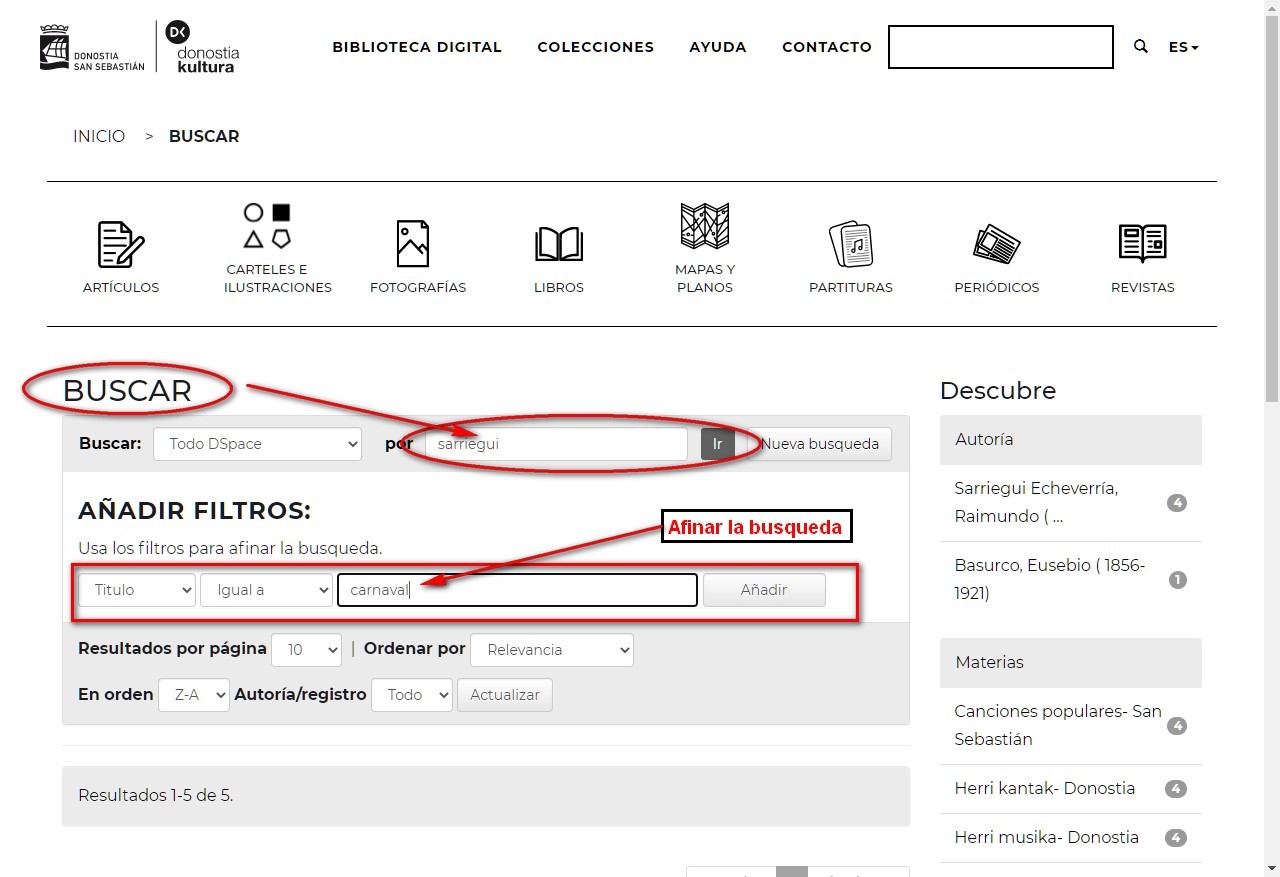Open the Fotografías category icon
The width and height of the screenshot is (1280, 877).
pos(412,244)
